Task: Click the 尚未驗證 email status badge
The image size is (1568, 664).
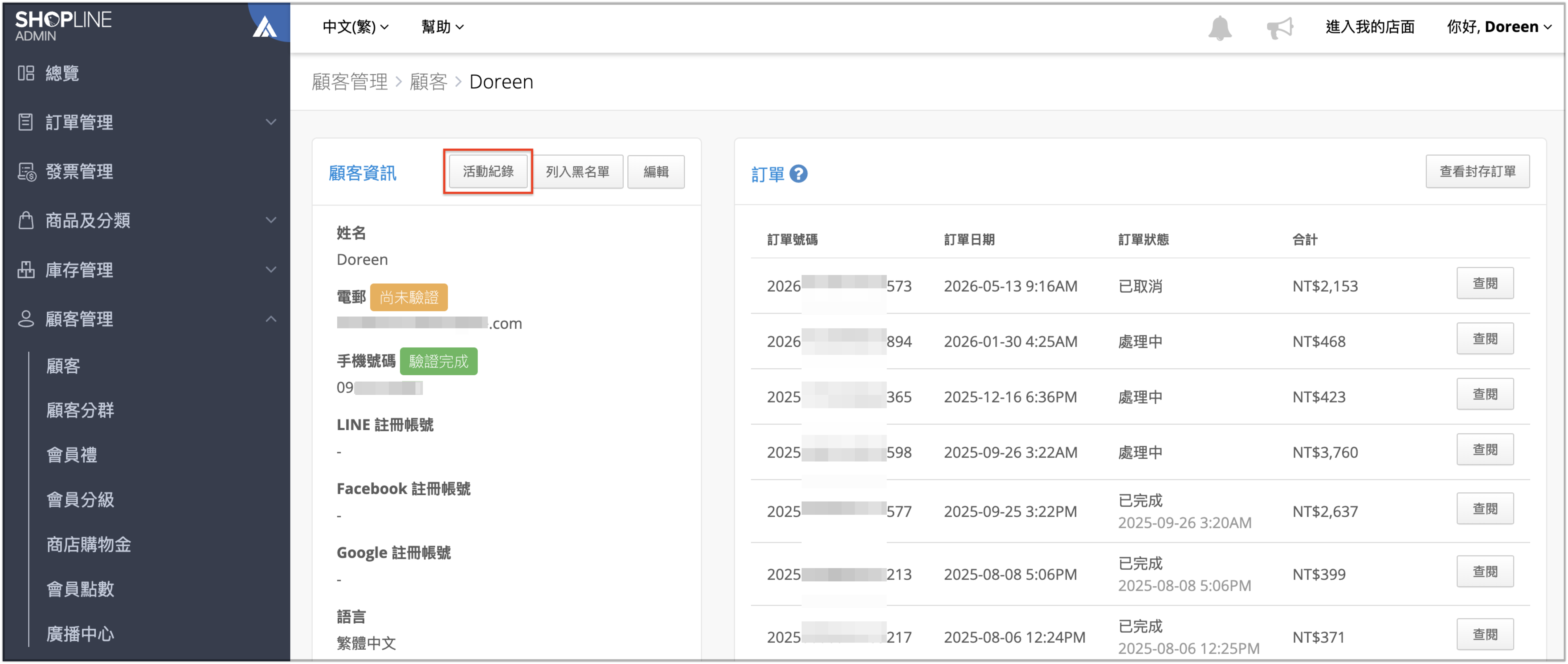Action: [x=409, y=297]
